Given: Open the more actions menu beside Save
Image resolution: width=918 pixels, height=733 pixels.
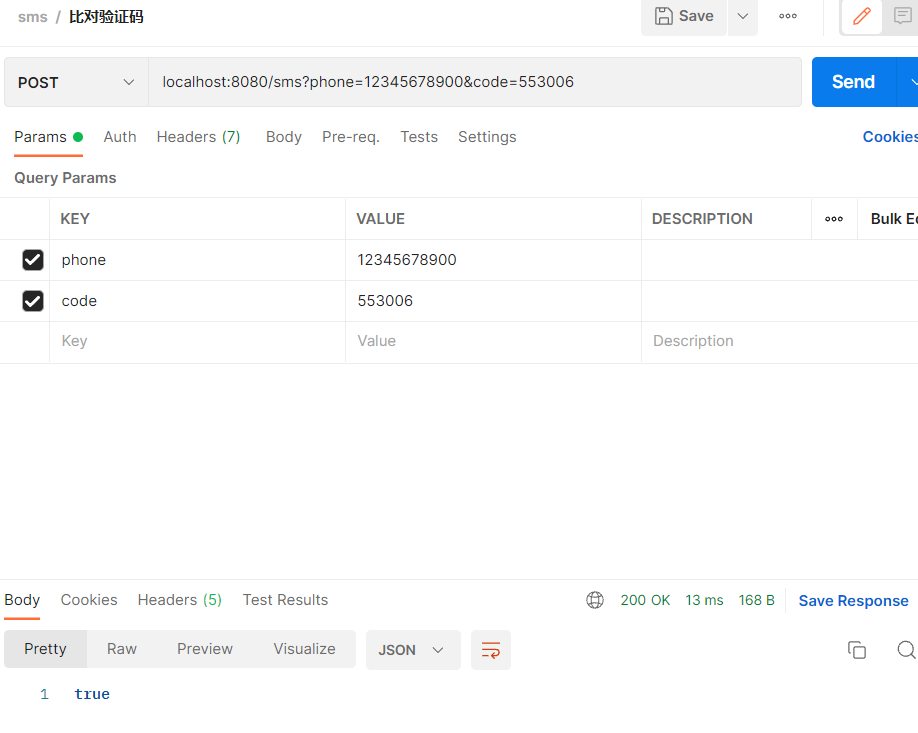Looking at the screenshot, I should [787, 16].
